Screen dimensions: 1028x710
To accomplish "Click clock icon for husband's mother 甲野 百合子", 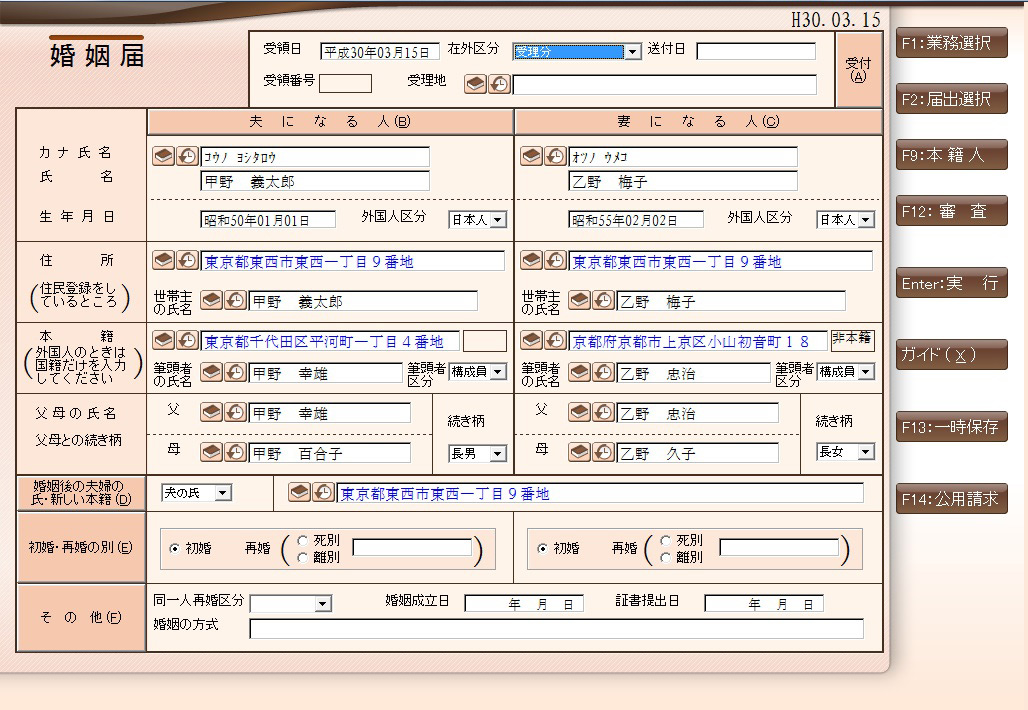I will pos(235,452).
